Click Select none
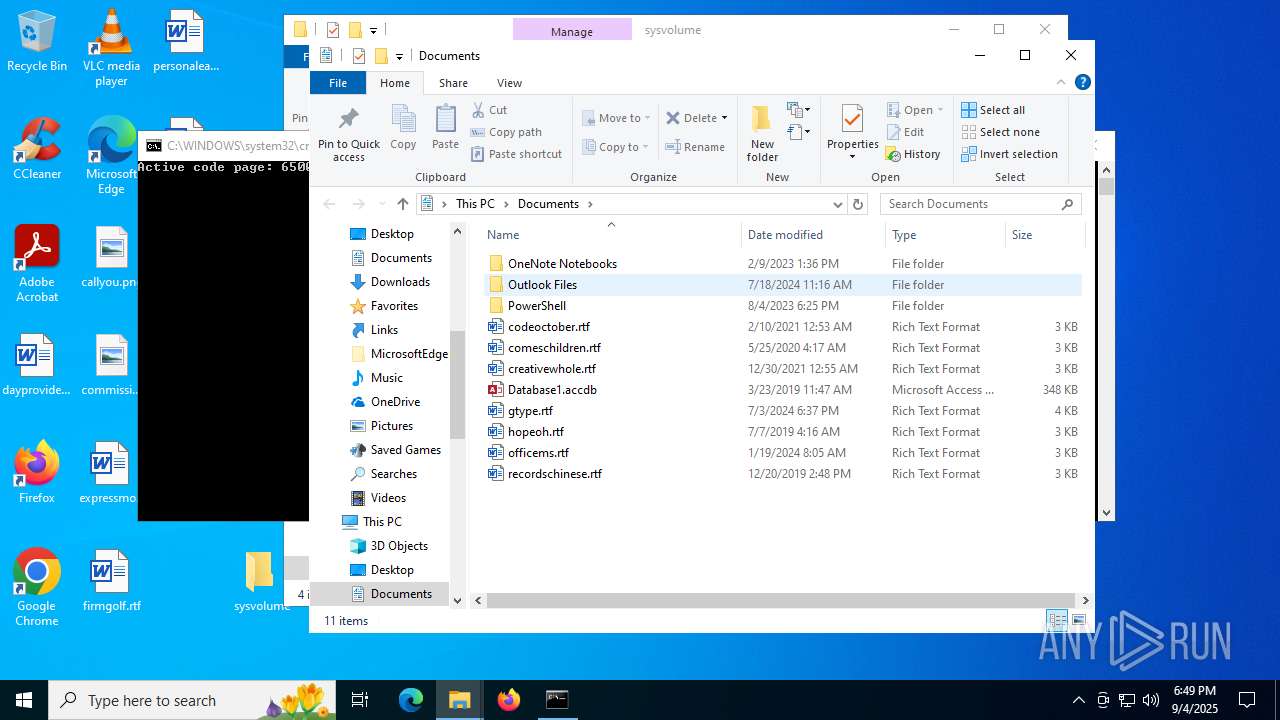Screen dimensions: 1280x720 1001,132
